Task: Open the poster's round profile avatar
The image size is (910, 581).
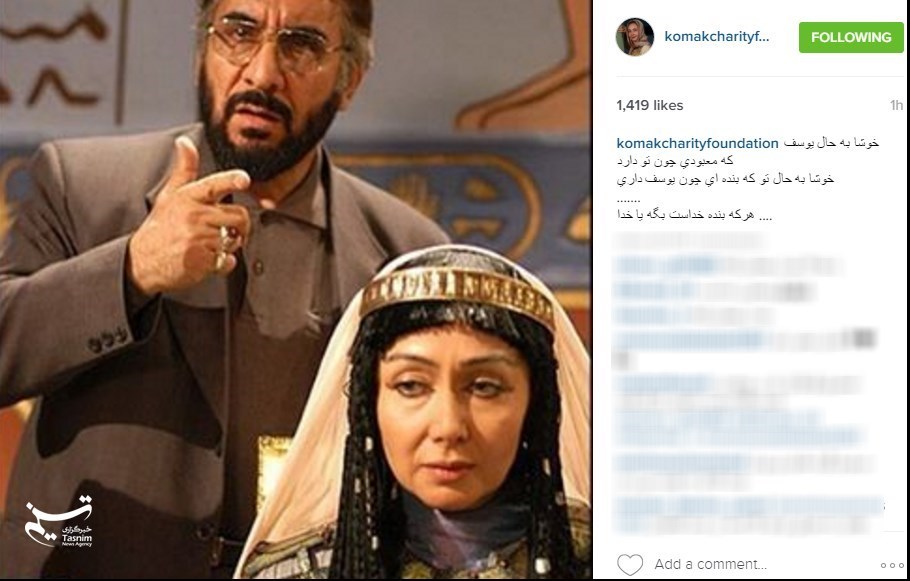Action: (x=635, y=37)
